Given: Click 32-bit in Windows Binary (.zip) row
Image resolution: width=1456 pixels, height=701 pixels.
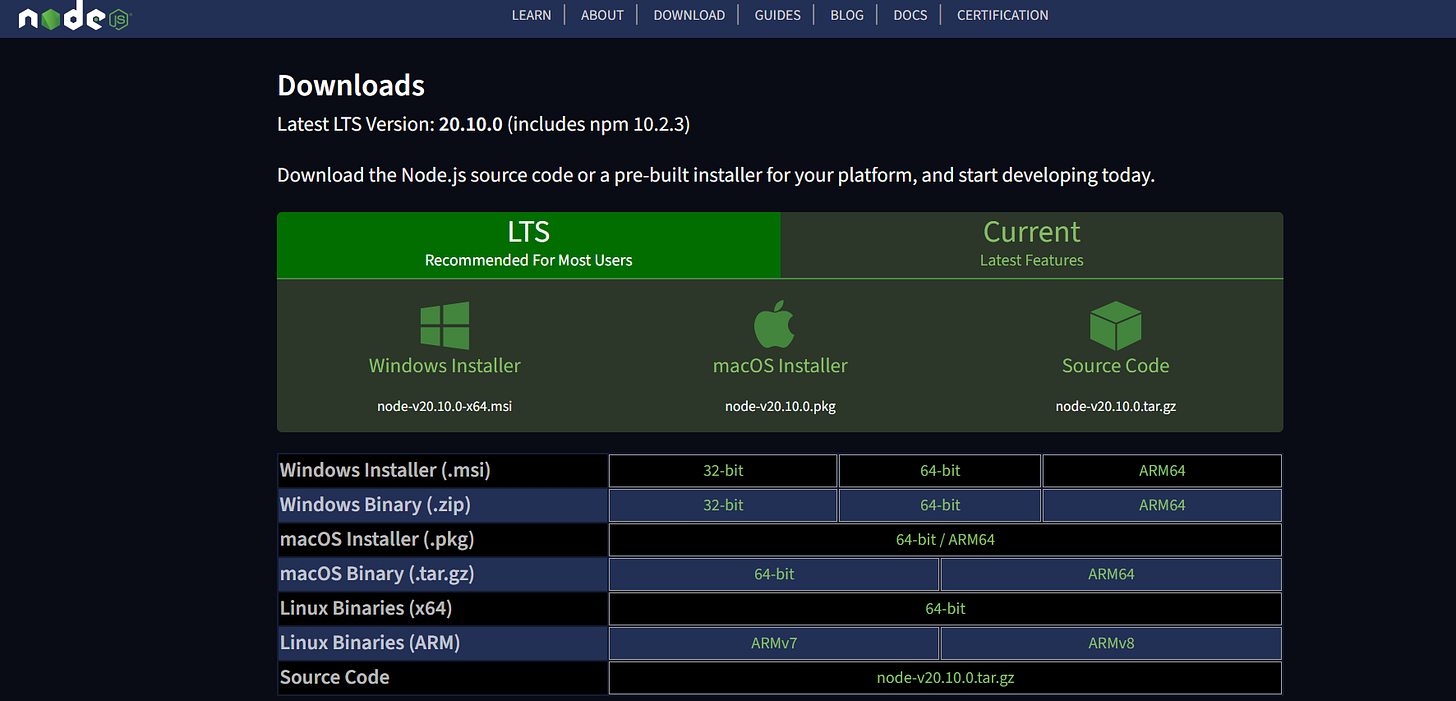Looking at the screenshot, I should [723, 505].
